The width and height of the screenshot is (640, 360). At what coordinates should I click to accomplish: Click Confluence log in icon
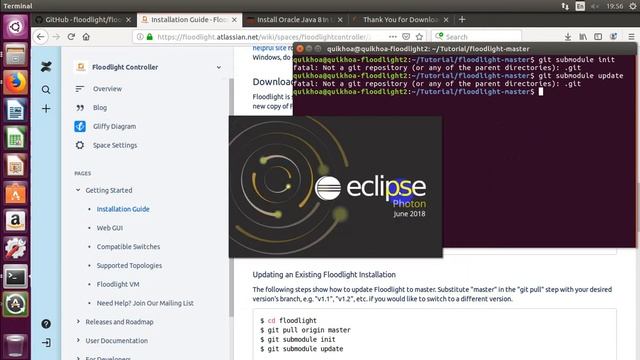click(46, 342)
